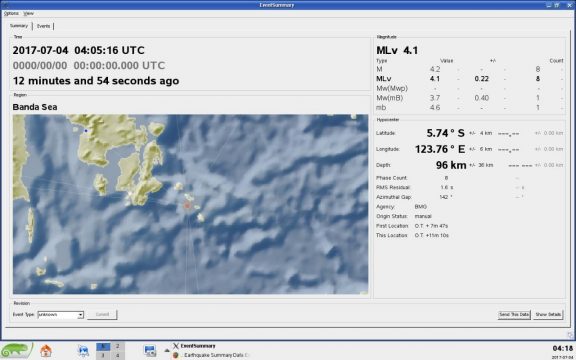Click the origin time 2017-07-04 04:05:16 UTC
The height and width of the screenshot is (360, 576).
coord(79,50)
